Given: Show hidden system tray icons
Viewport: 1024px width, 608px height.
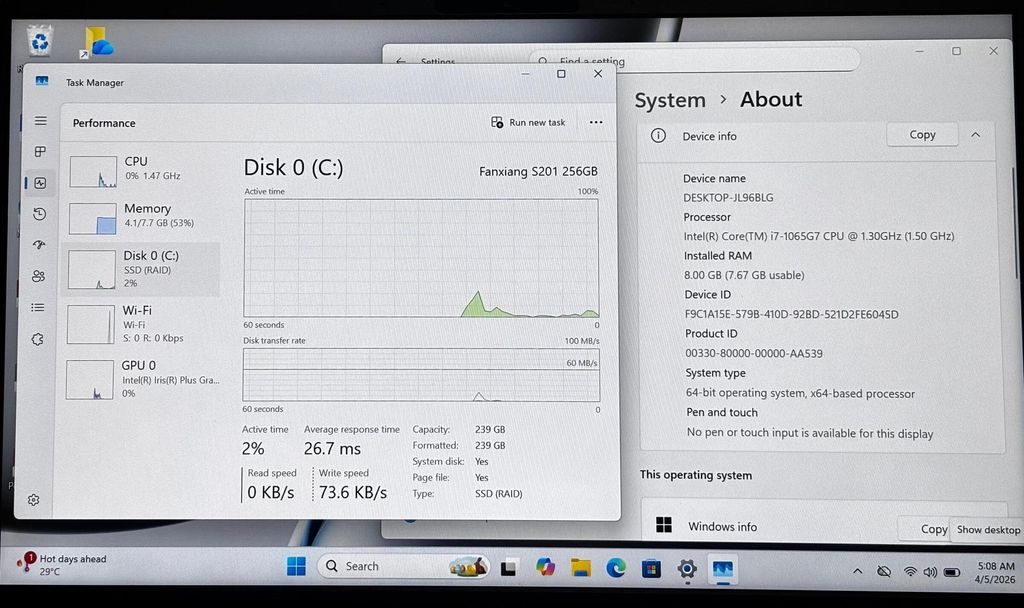Looking at the screenshot, I should 857,571.
